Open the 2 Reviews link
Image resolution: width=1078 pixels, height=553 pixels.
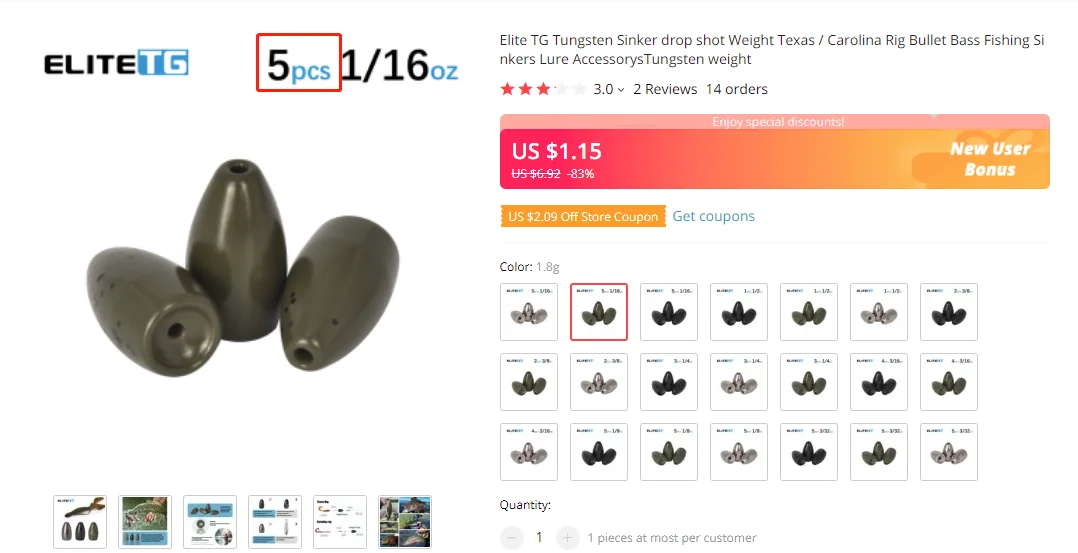[x=665, y=89]
